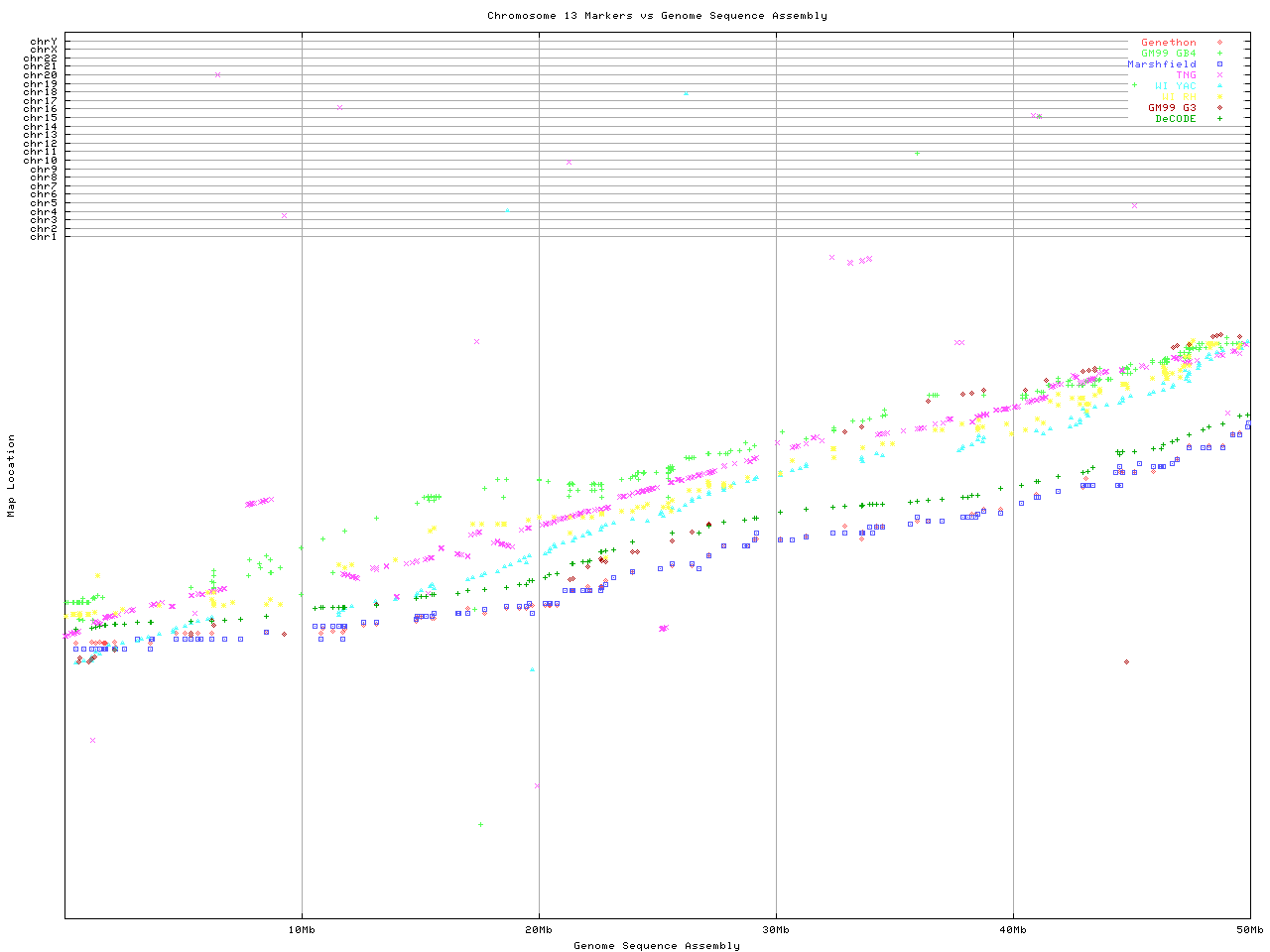Click the WI YAC triangle marker in legend

1219,86
